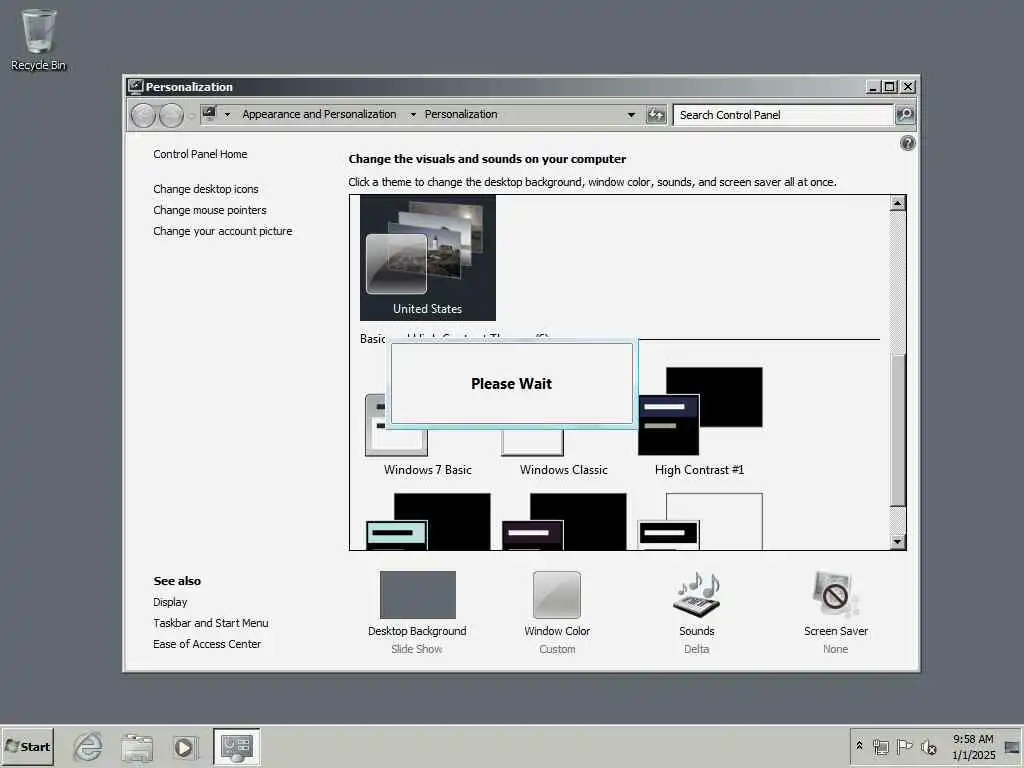Click the Screen Saver label link
The image size is (1024, 768).
point(836,631)
